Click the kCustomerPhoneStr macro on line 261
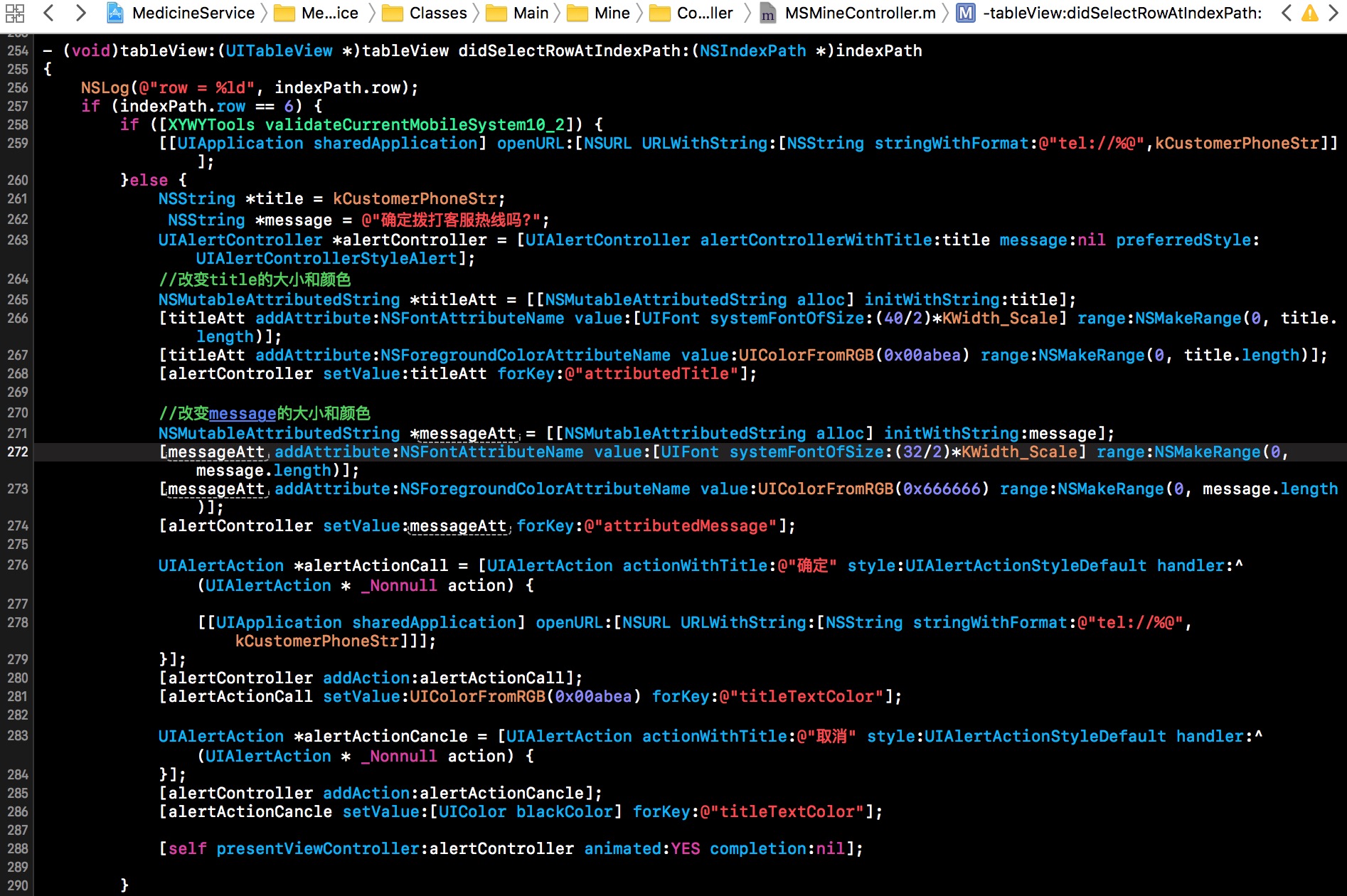This screenshot has height=896, width=1347. tap(414, 198)
